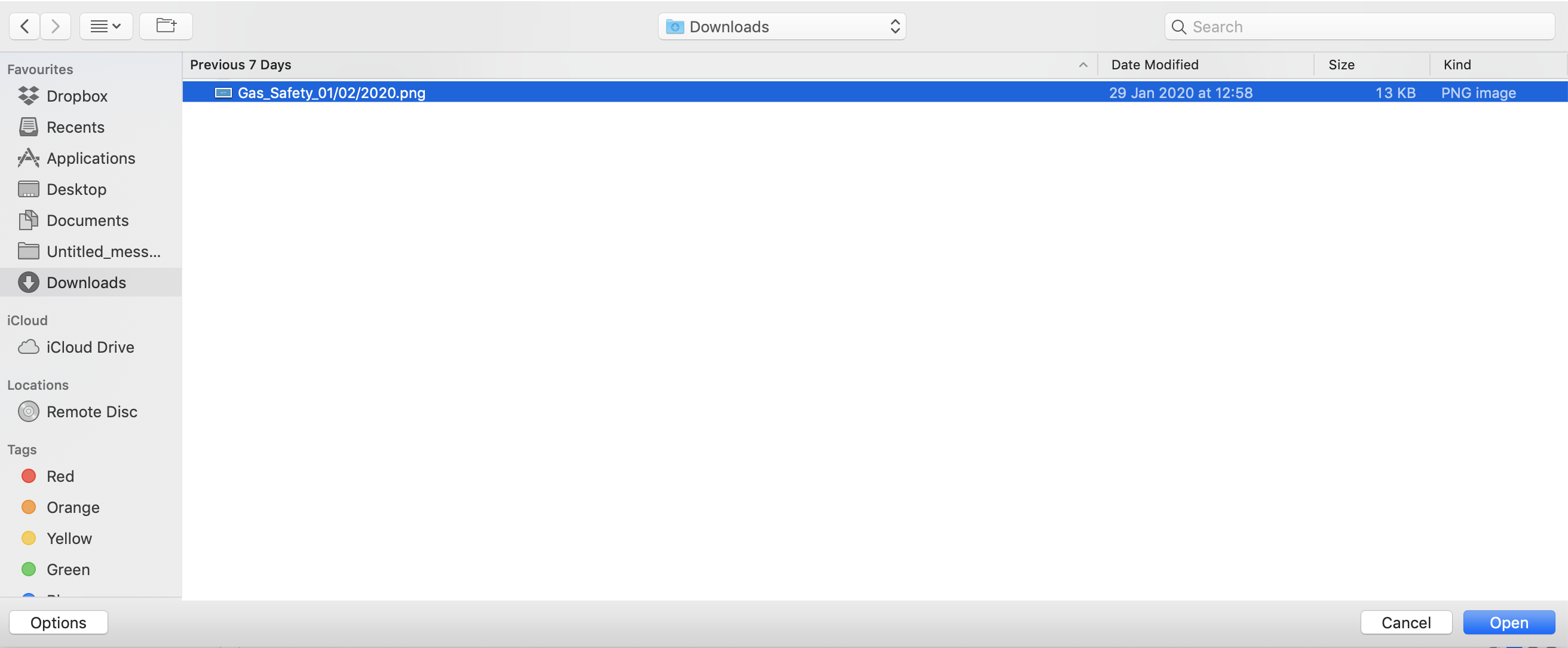1568x648 pixels.
Task: Open the Documents folder
Action: click(88, 220)
